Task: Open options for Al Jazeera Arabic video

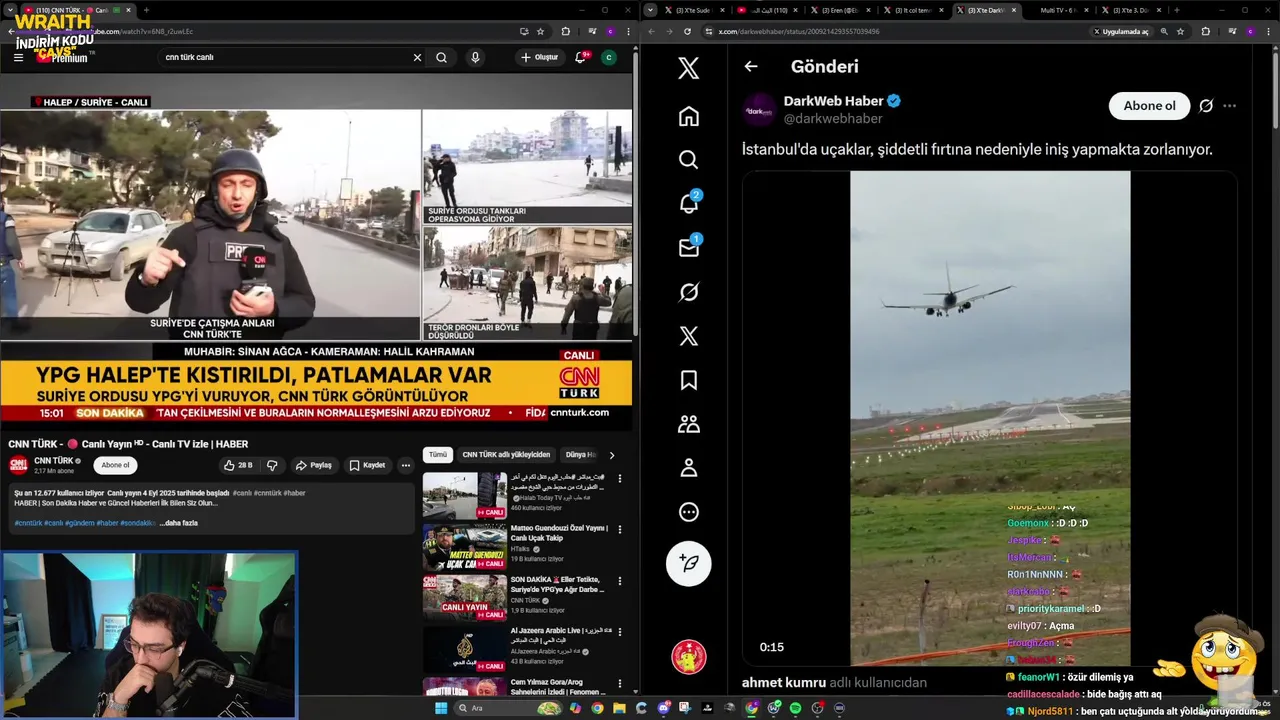Action: pyautogui.click(x=620, y=633)
